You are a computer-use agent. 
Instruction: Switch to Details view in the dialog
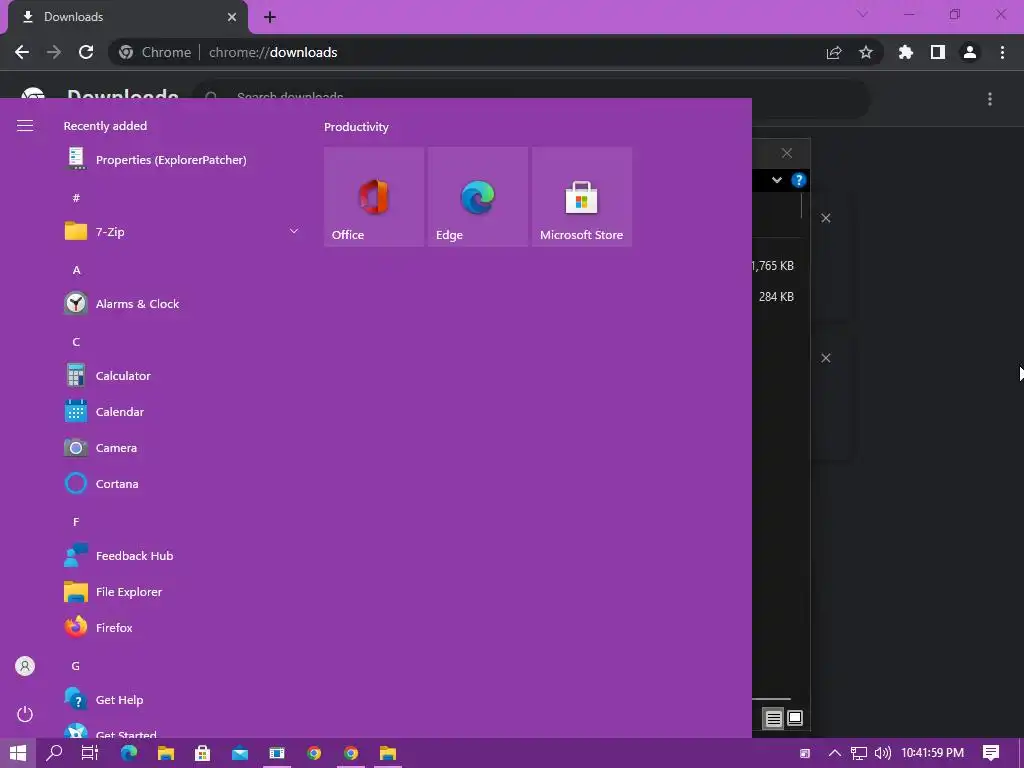(x=773, y=718)
